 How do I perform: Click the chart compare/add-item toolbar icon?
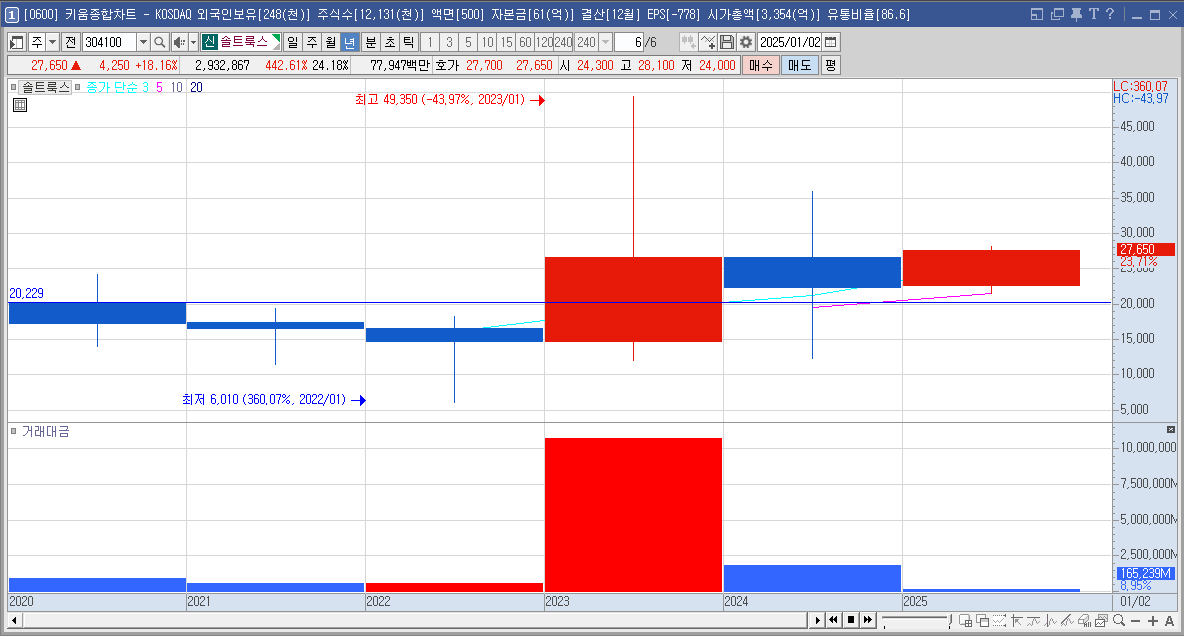click(x=688, y=42)
